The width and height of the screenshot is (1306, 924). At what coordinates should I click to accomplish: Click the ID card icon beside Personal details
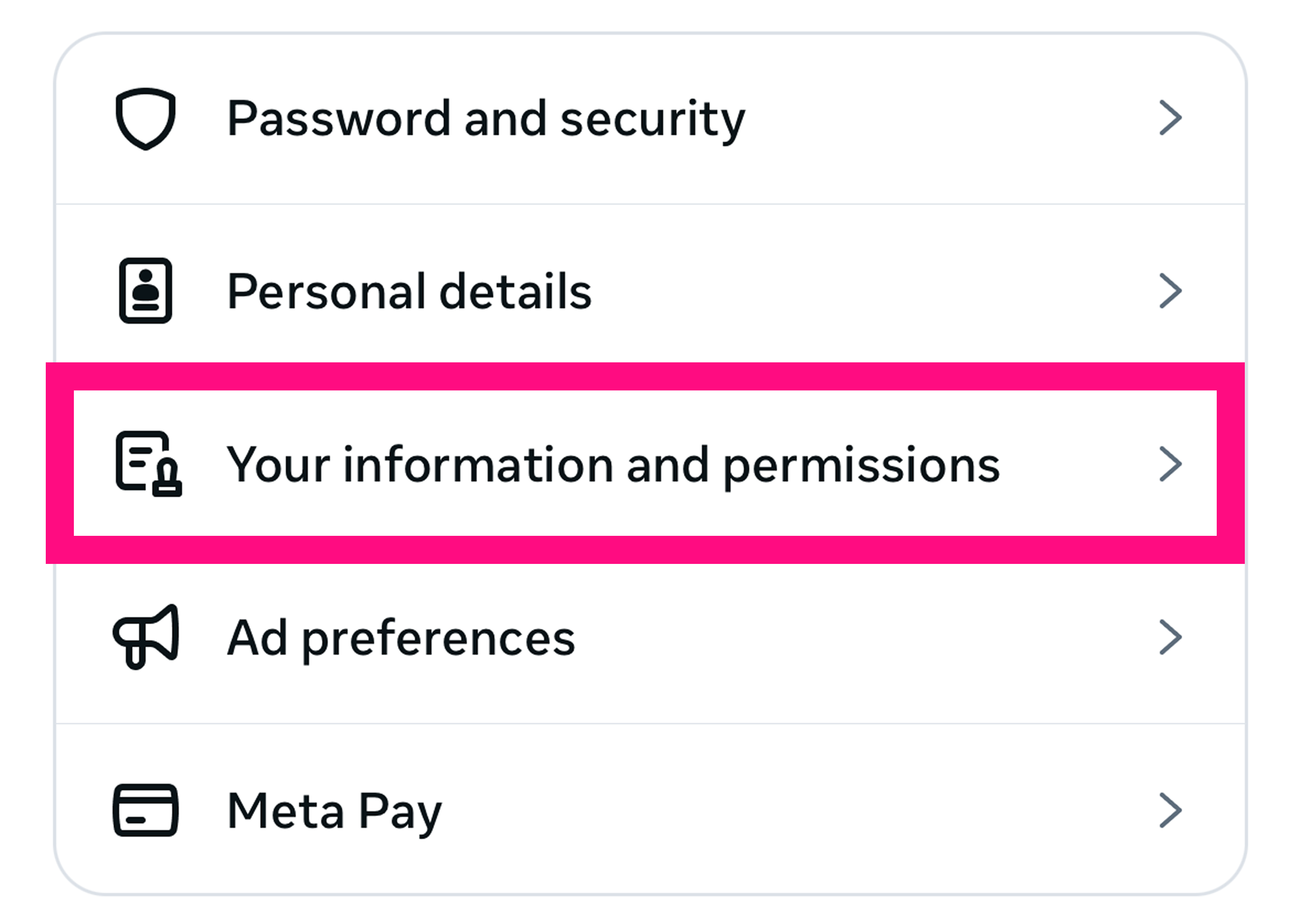(x=145, y=291)
